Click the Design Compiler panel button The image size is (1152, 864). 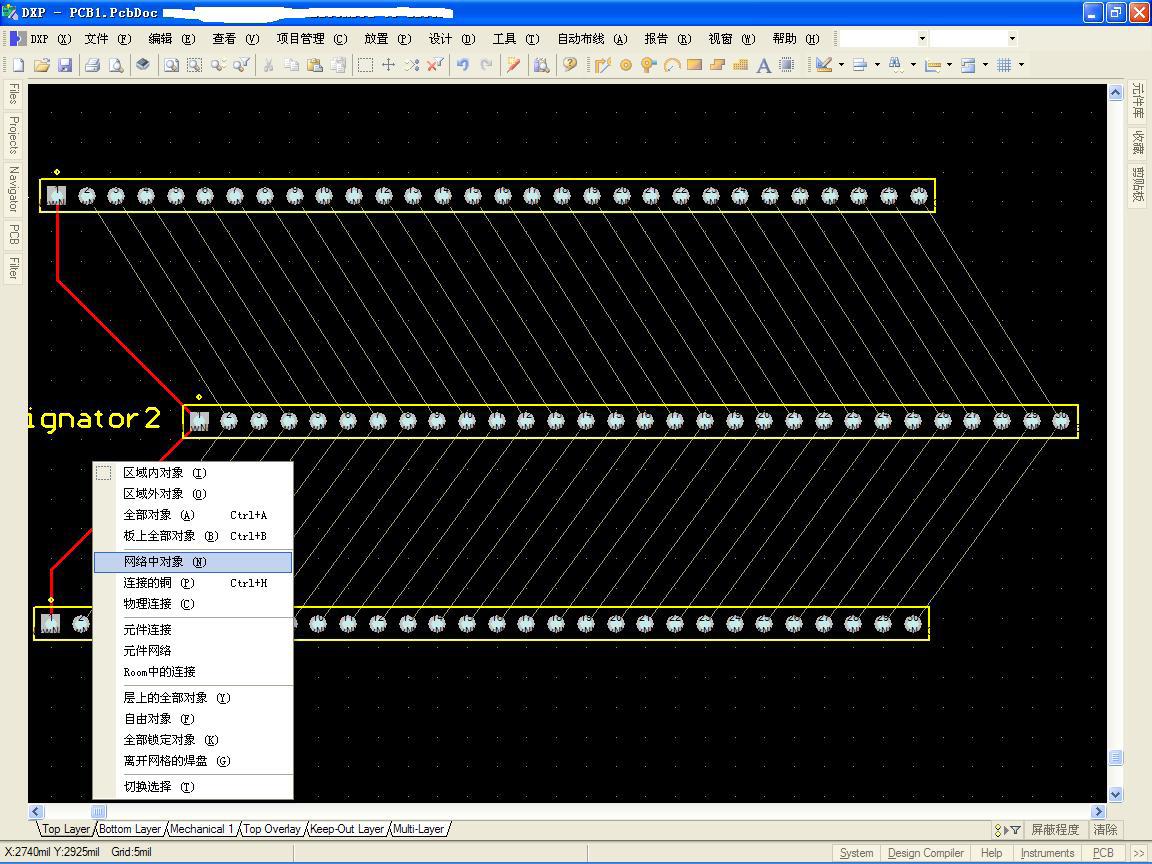[925, 853]
